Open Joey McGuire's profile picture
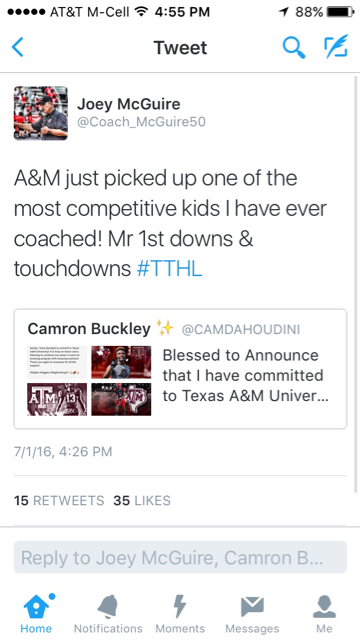This screenshot has width=360, height=640. [x=41, y=113]
